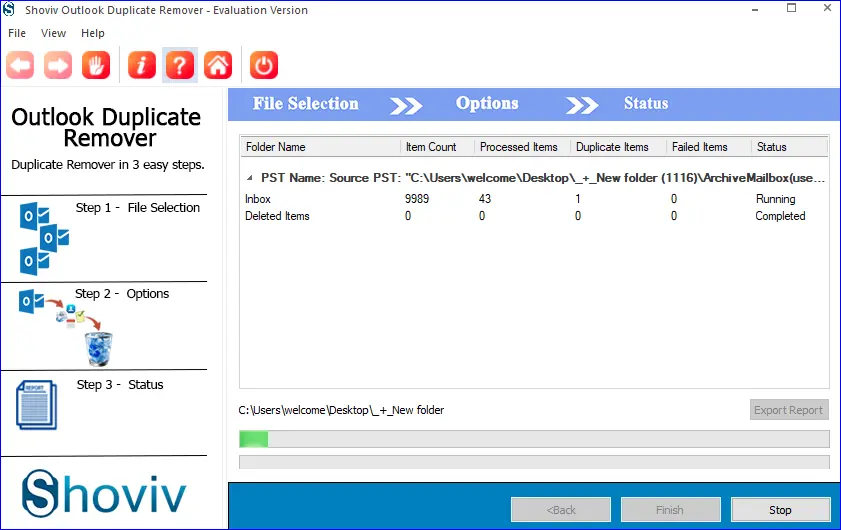Click the Folder Name column header

pos(320,147)
